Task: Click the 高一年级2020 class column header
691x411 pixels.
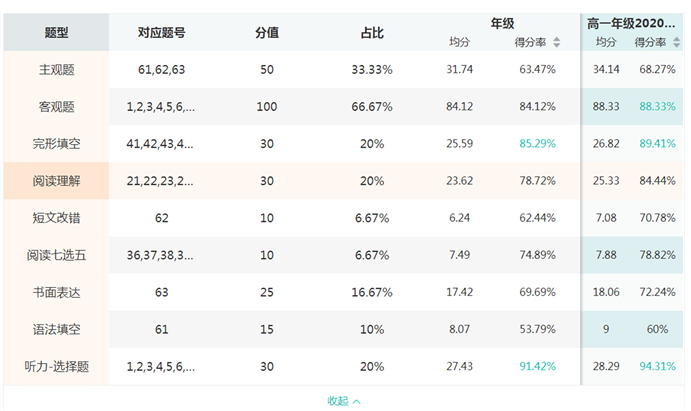Action: (x=632, y=22)
